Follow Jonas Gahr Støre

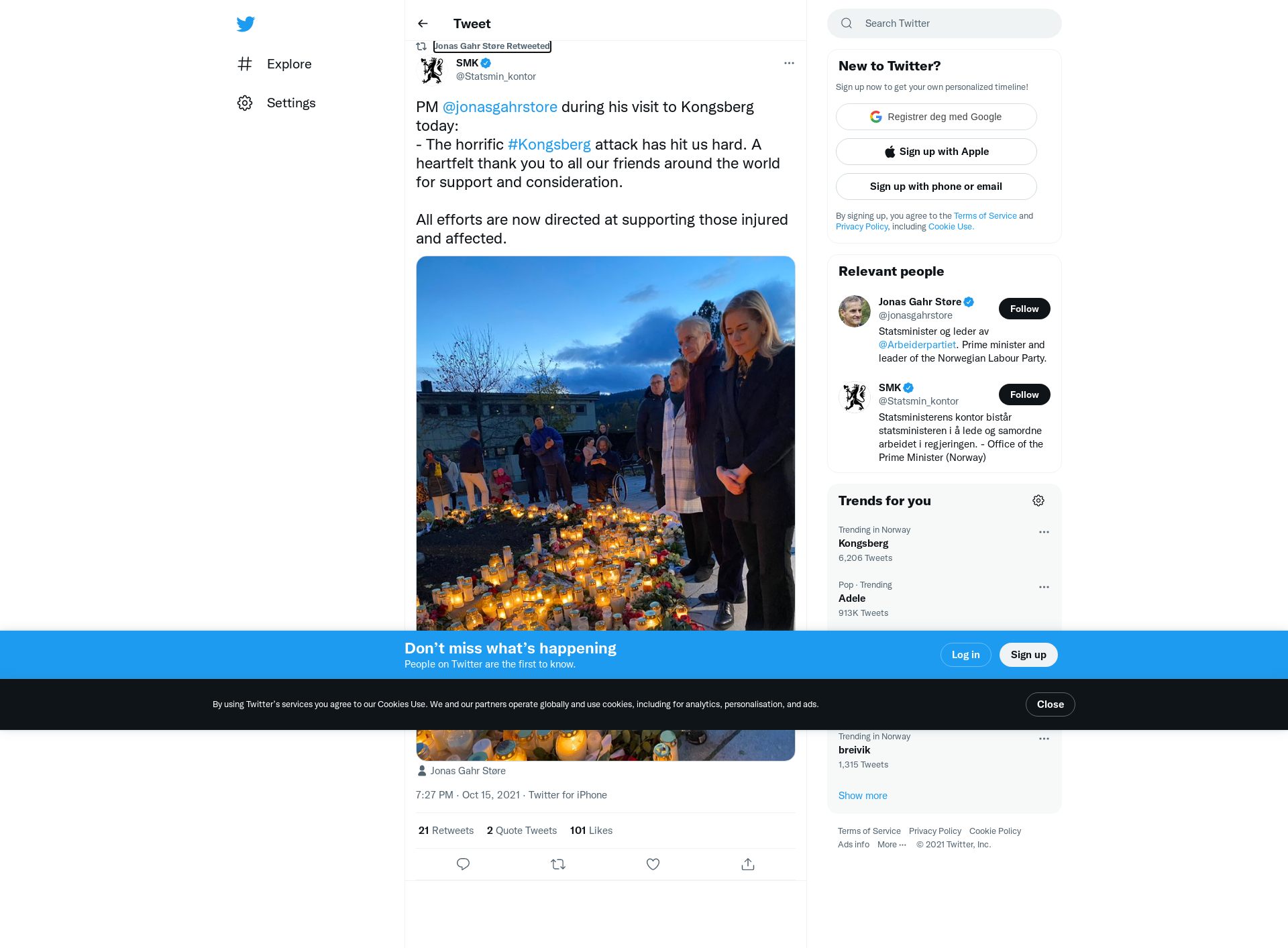click(x=1024, y=309)
